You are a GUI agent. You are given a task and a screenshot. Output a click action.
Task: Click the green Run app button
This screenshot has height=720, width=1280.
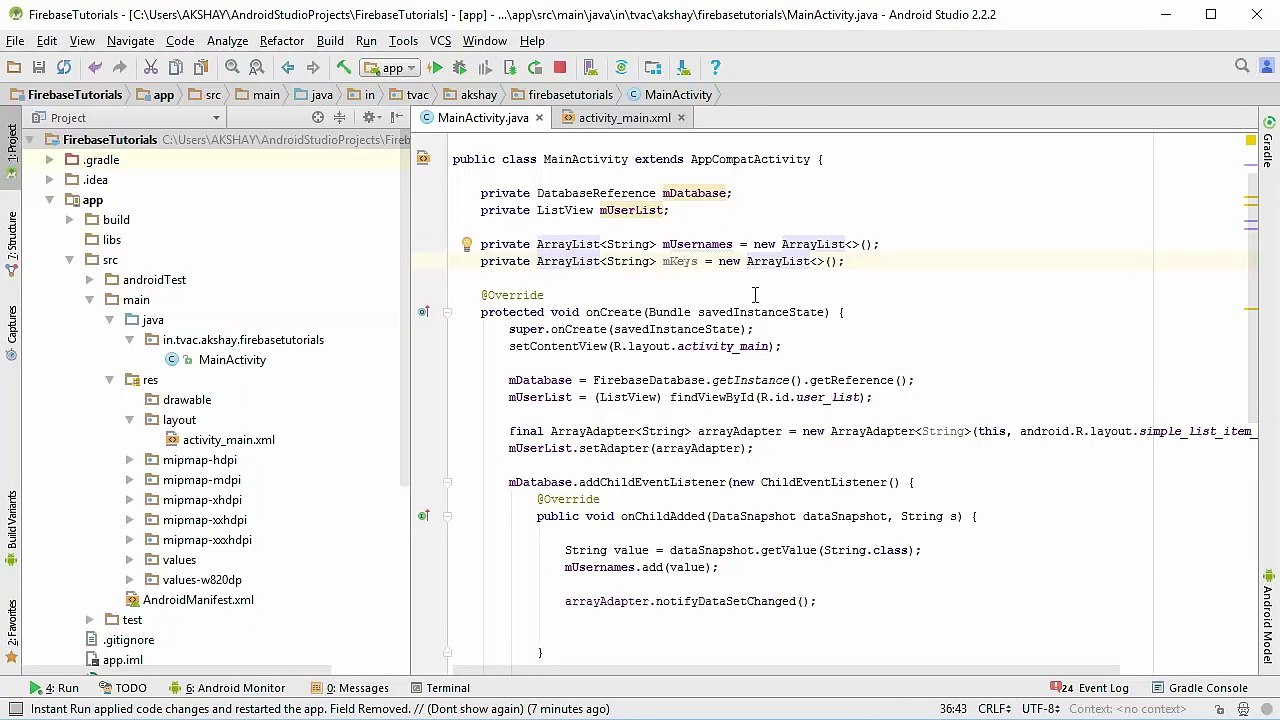pyautogui.click(x=435, y=67)
